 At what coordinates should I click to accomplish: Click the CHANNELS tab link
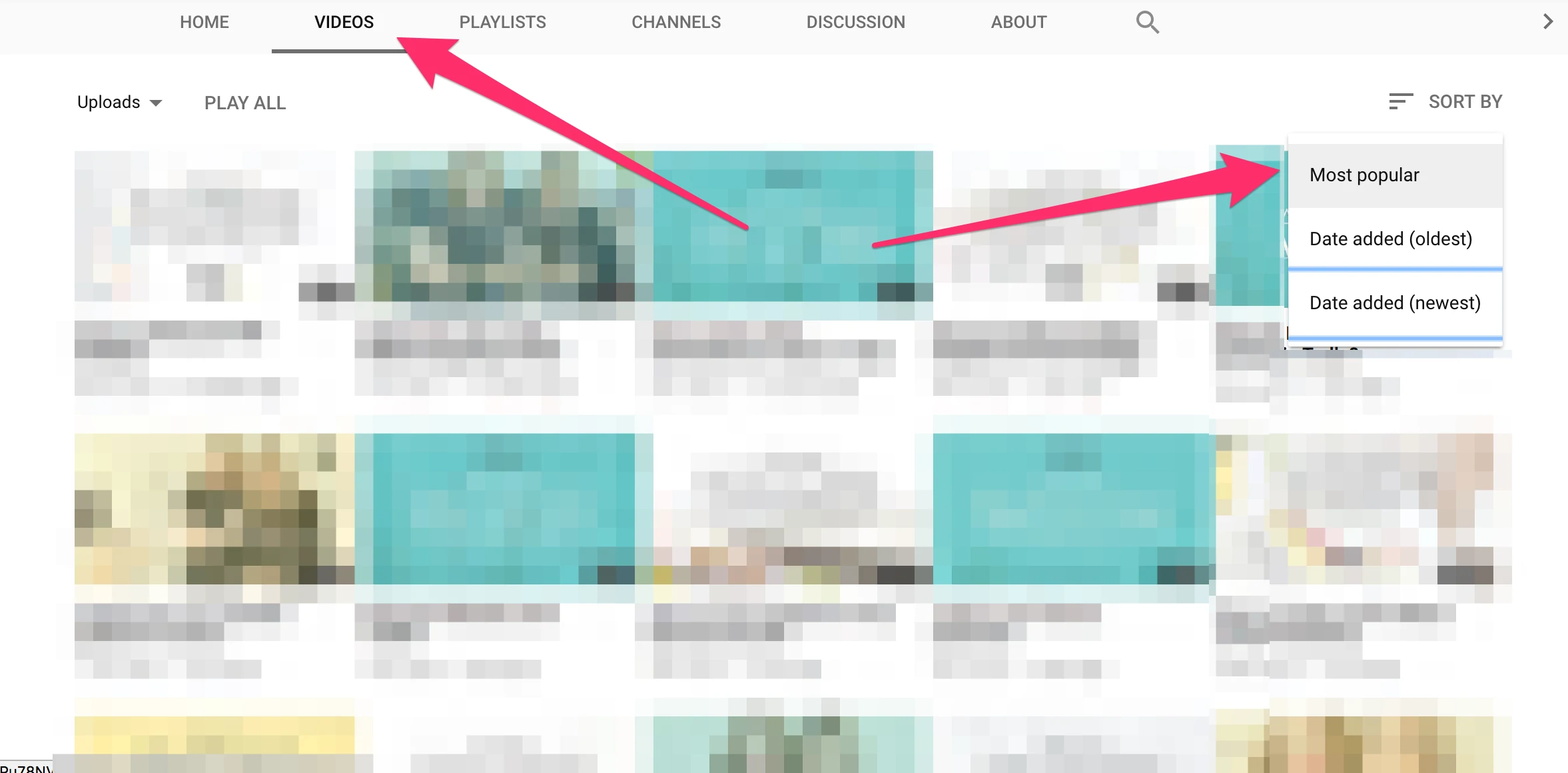pyautogui.click(x=676, y=22)
